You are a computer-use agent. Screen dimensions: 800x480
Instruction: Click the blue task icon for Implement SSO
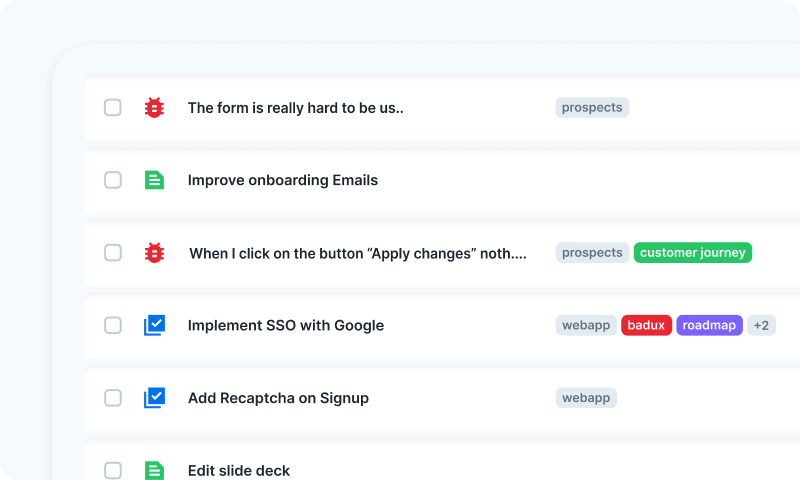point(154,325)
